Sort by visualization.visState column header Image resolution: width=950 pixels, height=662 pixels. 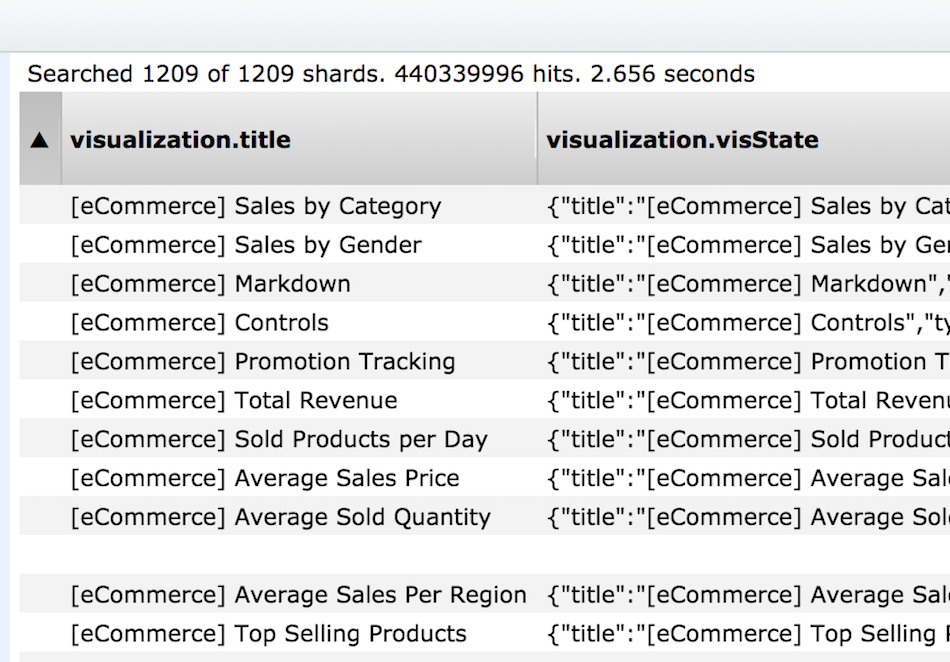(x=683, y=140)
